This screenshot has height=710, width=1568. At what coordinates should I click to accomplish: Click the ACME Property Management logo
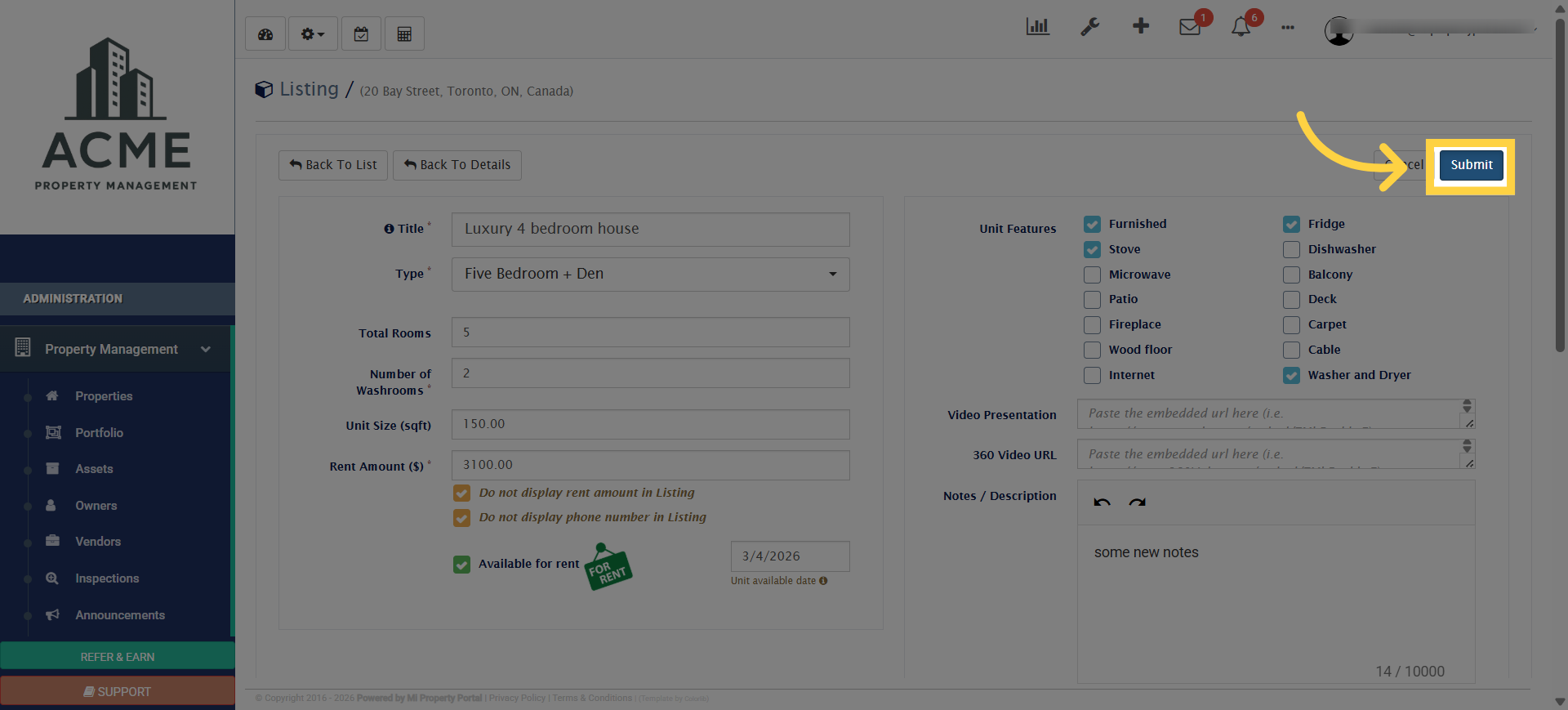[x=117, y=114]
